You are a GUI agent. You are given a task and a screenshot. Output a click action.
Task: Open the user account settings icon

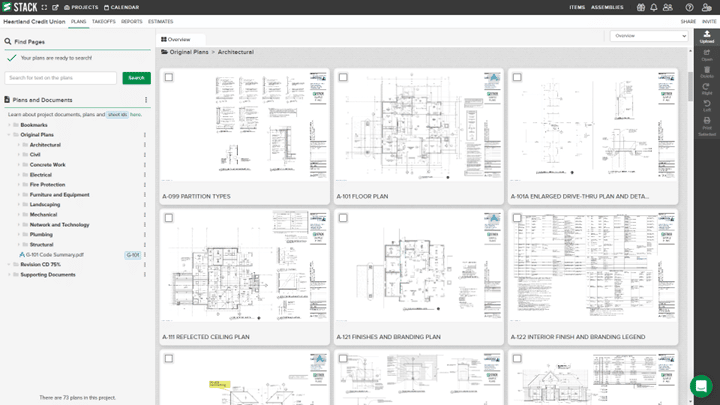pyautogui.click(x=707, y=7)
